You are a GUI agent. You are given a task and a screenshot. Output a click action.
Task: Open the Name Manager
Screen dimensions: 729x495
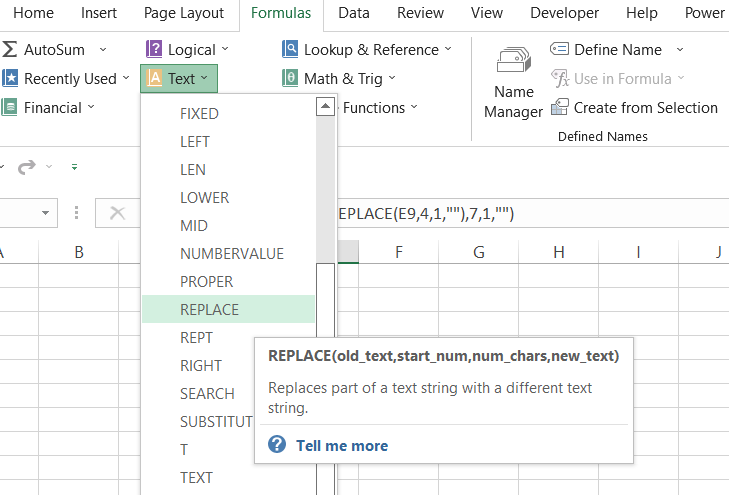(x=513, y=84)
